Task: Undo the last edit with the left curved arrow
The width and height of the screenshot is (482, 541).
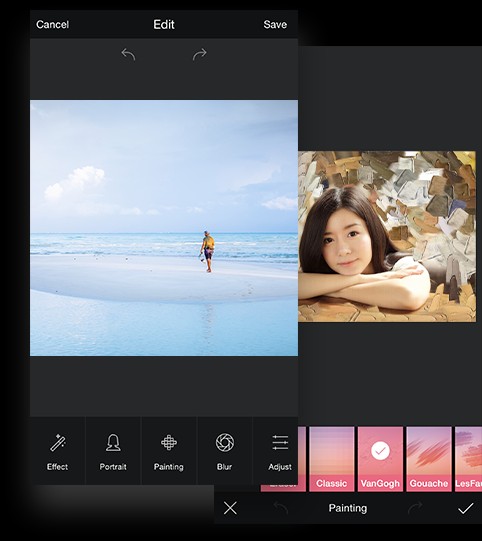Action: pyautogui.click(x=128, y=55)
